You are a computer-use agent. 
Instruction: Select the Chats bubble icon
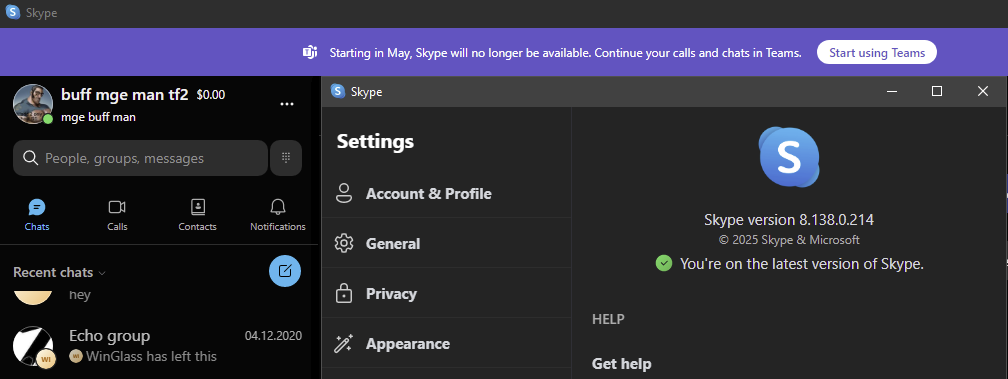(37, 207)
